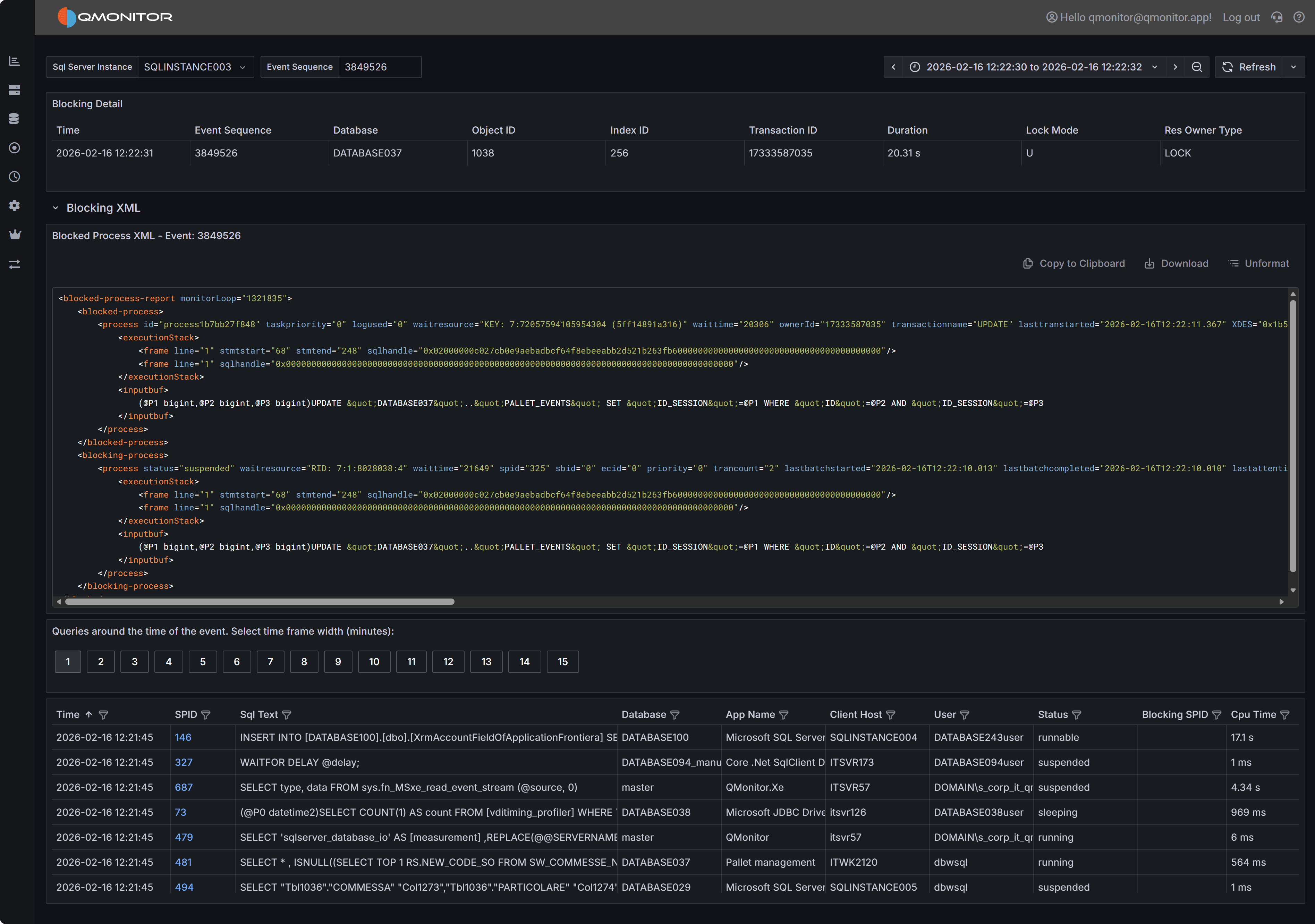Click the horizontal XML scrollbar

[x=260, y=602]
